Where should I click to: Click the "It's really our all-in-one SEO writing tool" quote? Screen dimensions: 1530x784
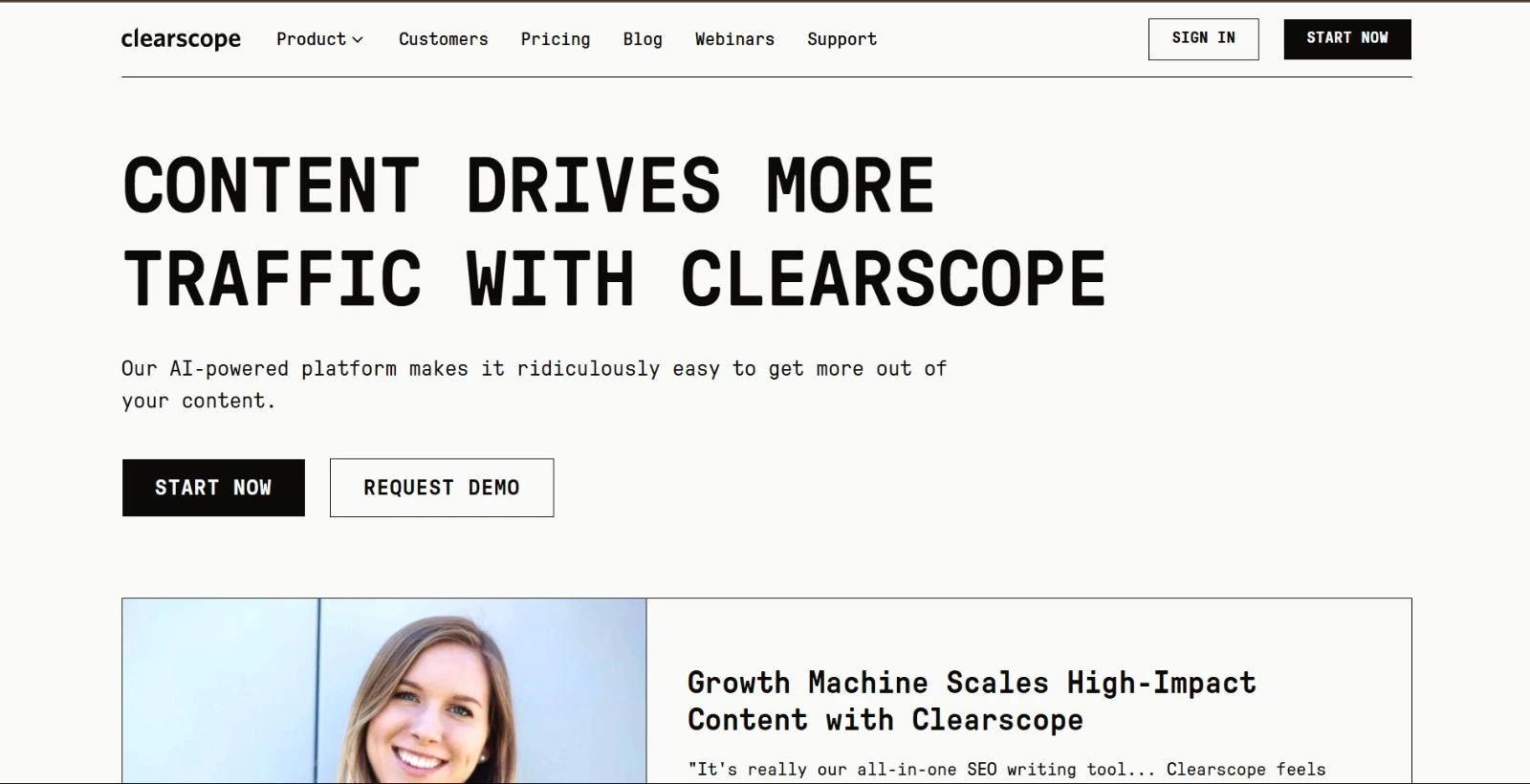click(1007, 770)
